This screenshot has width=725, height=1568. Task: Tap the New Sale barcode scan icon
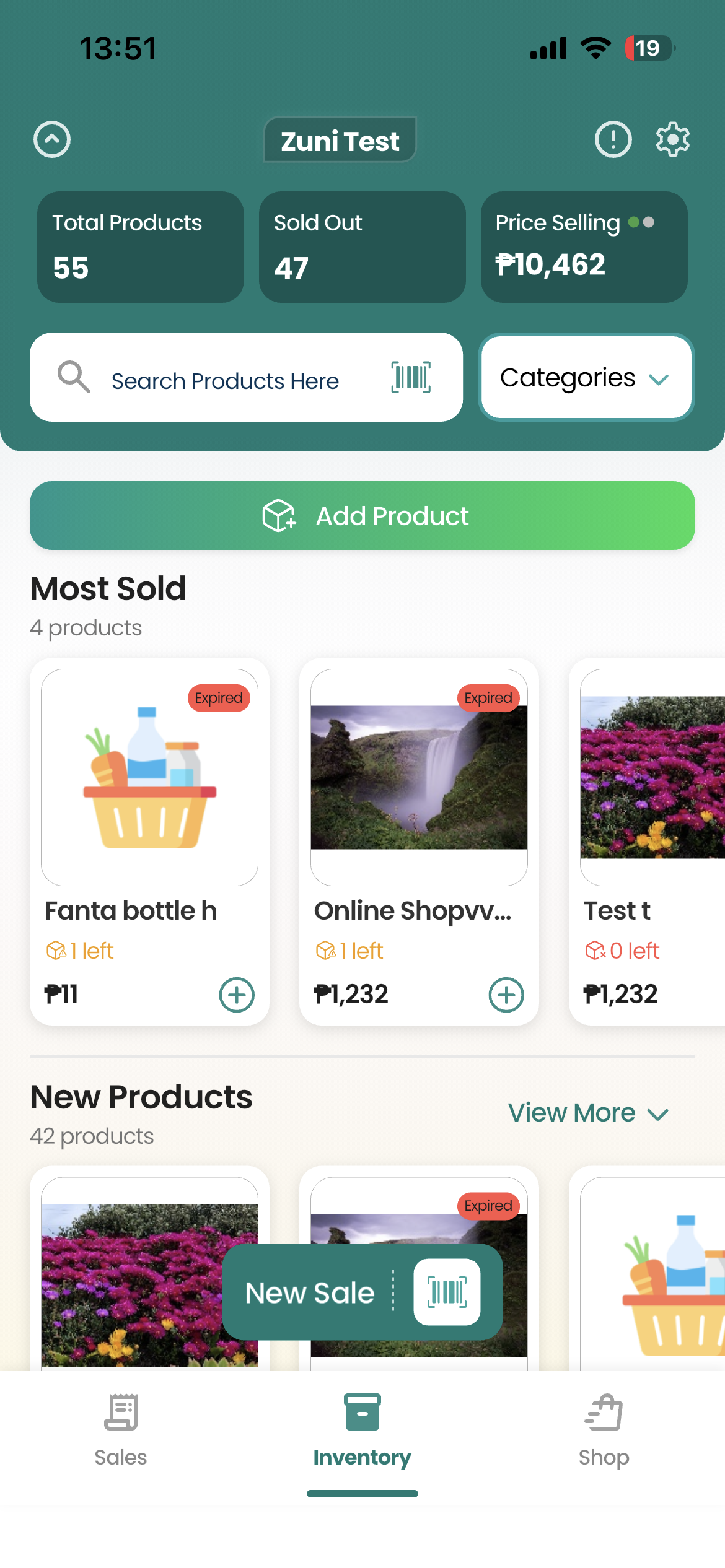coord(447,1292)
